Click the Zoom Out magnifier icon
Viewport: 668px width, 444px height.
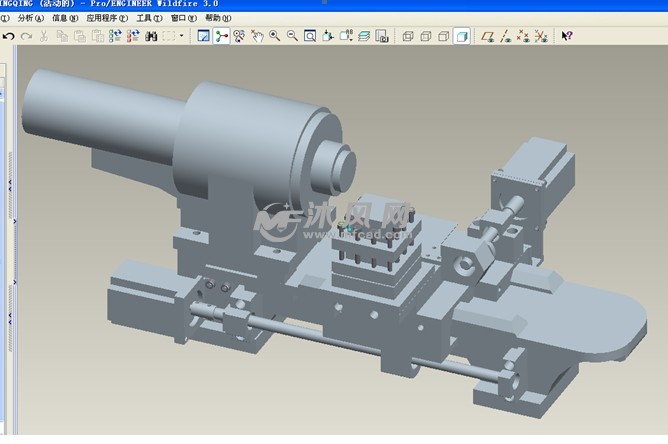tap(292, 36)
